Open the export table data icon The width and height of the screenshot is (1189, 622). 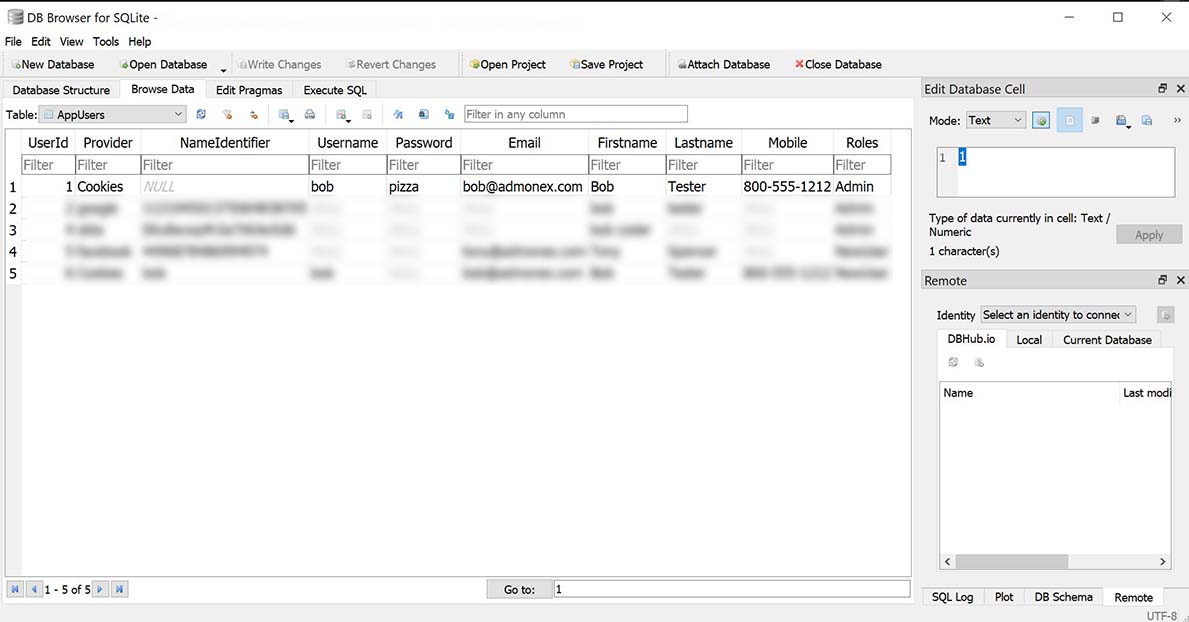click(x=285, y=115)
